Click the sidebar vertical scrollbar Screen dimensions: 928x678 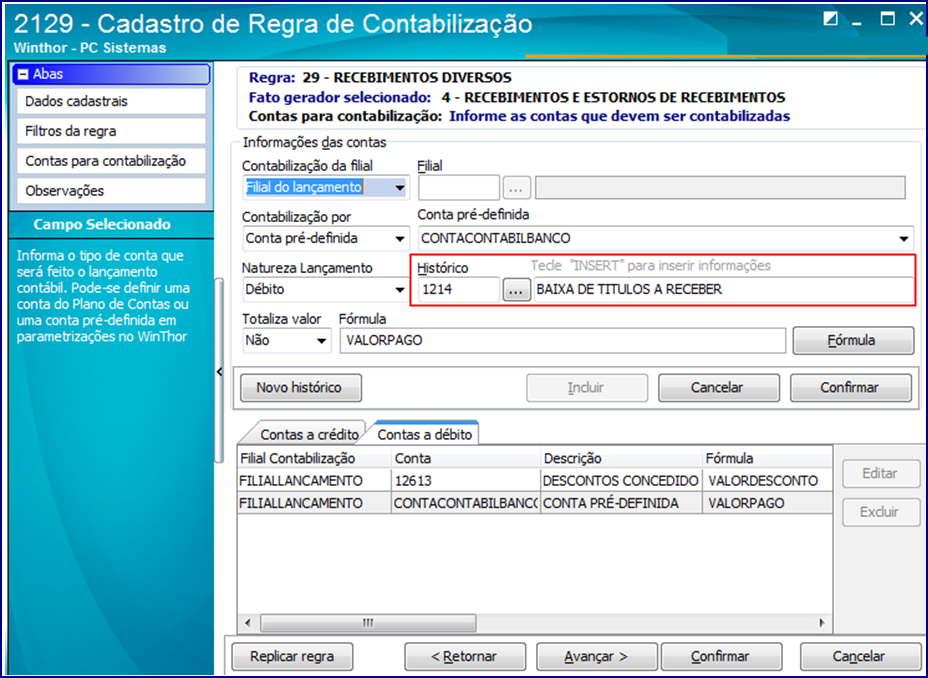[220, 370]
